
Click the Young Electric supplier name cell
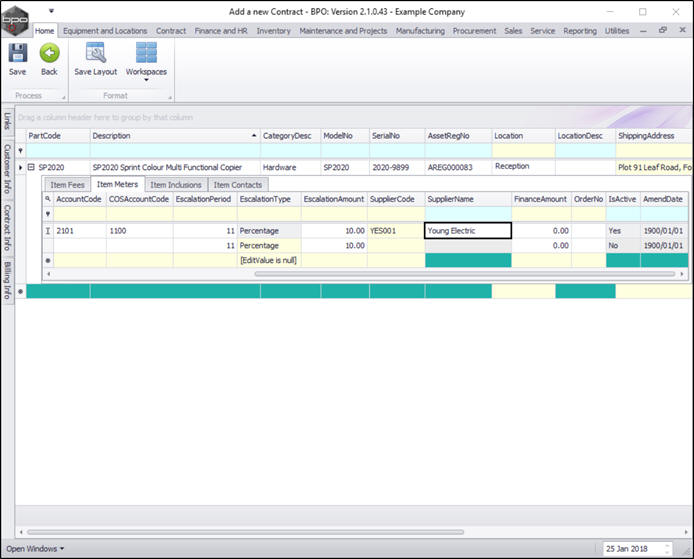[468, 230]
